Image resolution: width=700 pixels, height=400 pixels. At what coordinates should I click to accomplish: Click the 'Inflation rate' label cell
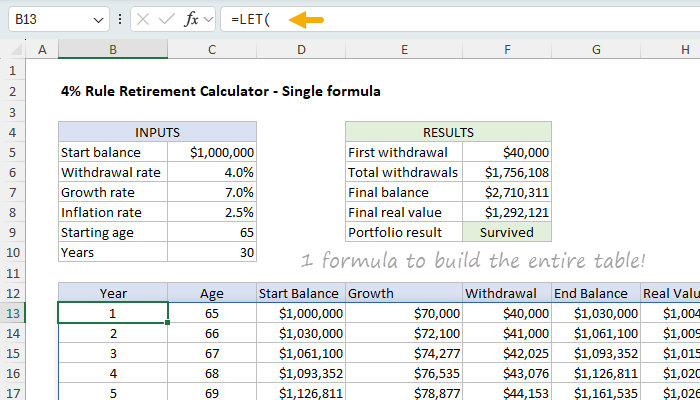[x=113, y=212]
